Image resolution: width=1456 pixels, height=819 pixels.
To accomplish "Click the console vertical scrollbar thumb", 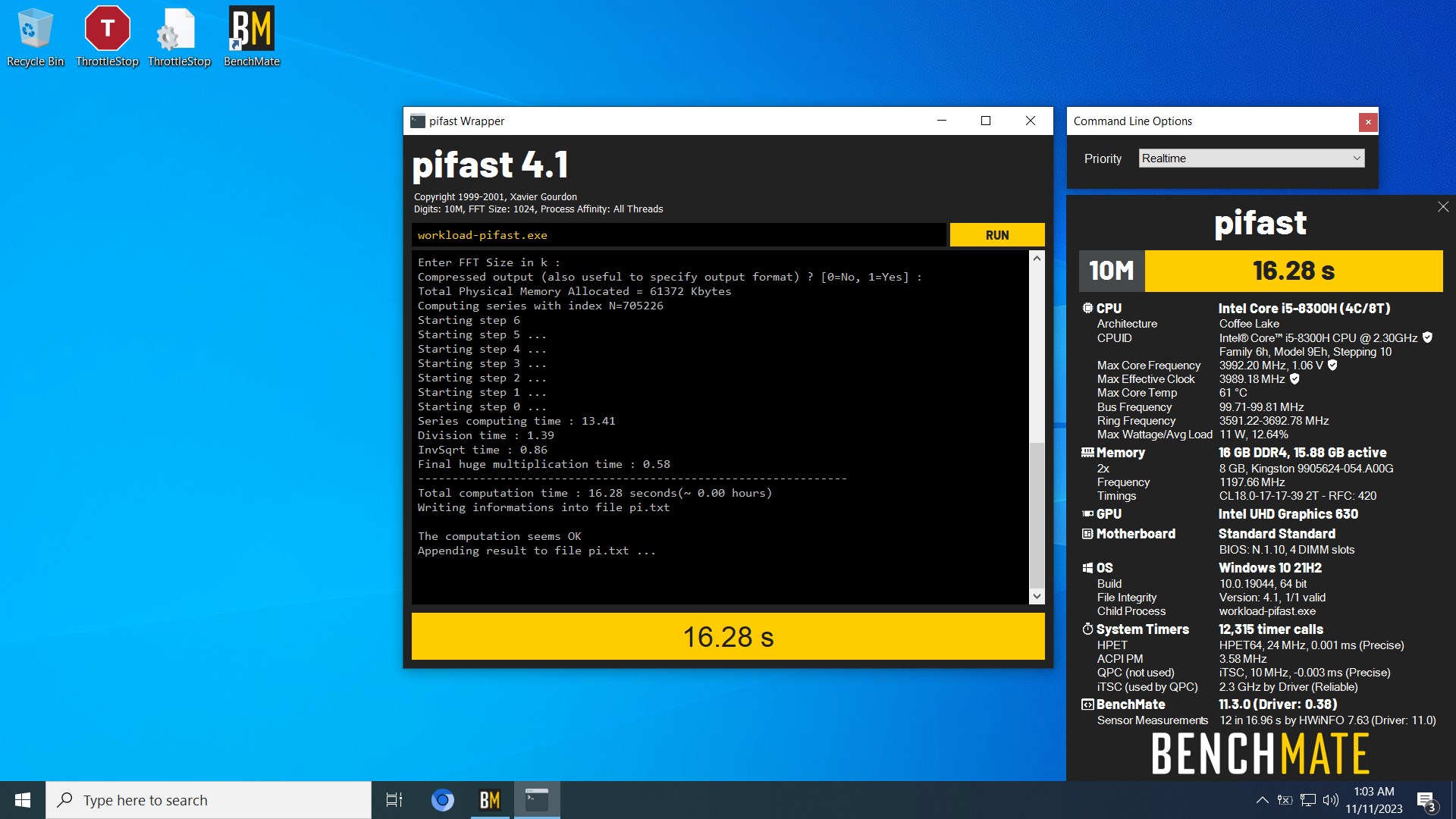I will tap(1037, 514).
